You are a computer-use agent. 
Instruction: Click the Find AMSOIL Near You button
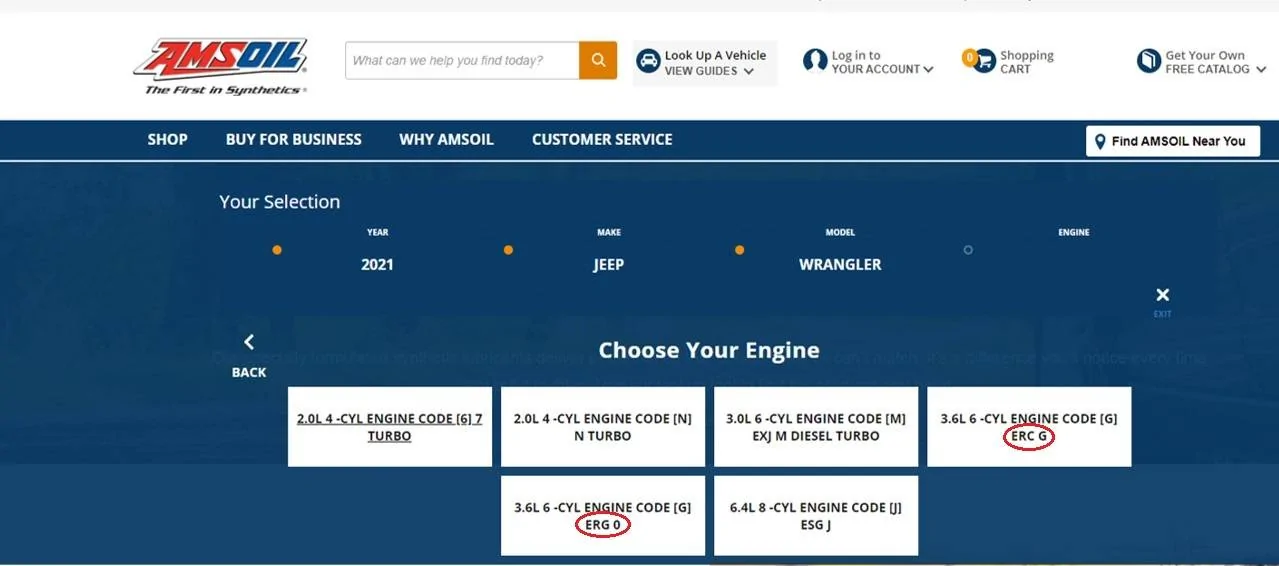[x=1173, y=141]
